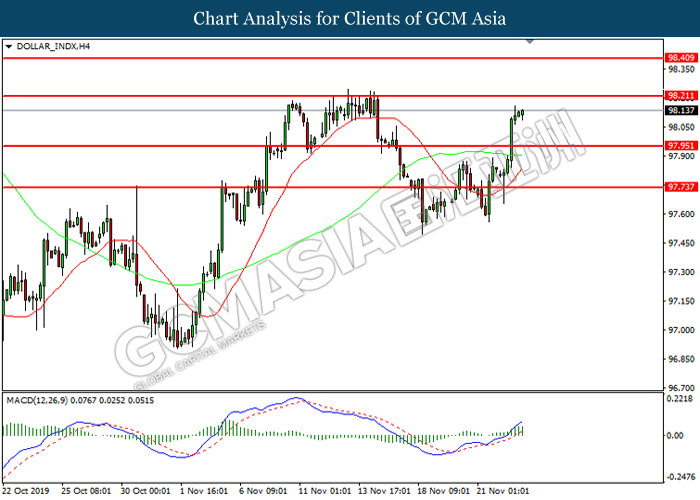Select the 97.951 level price label
This screenshot has width=700, height=500.
681,146
